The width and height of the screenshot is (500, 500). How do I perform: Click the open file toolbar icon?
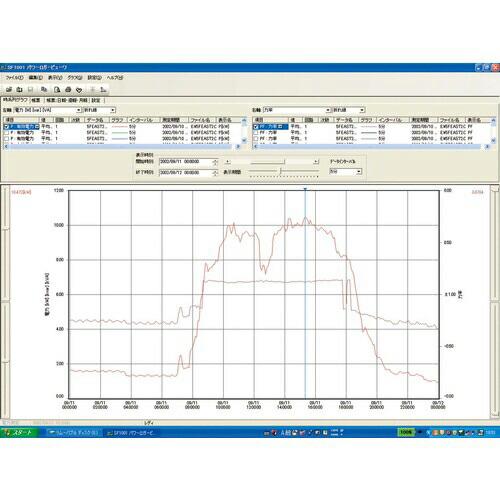point(9,89)
